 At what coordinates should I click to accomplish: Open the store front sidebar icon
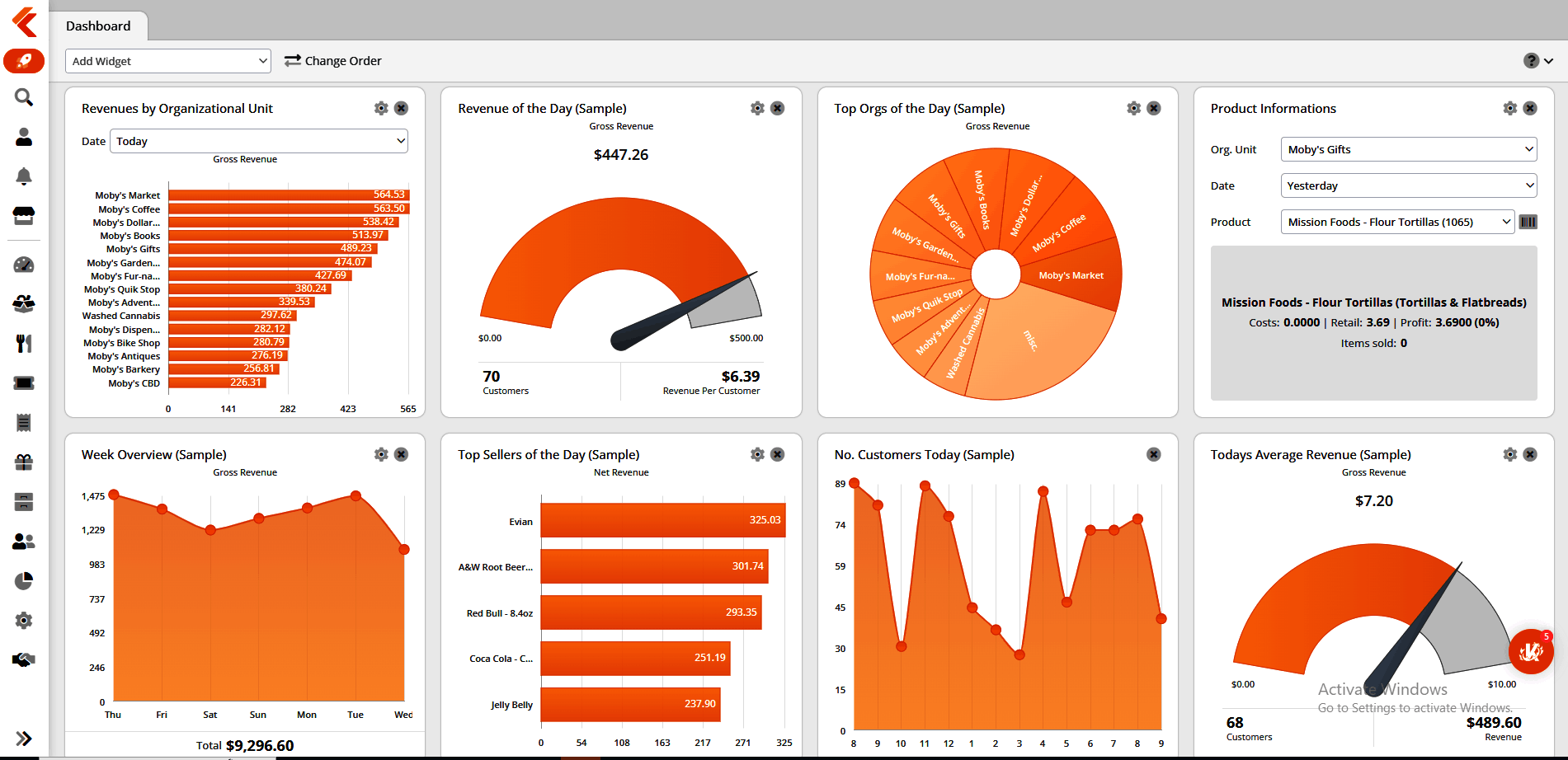24,215
